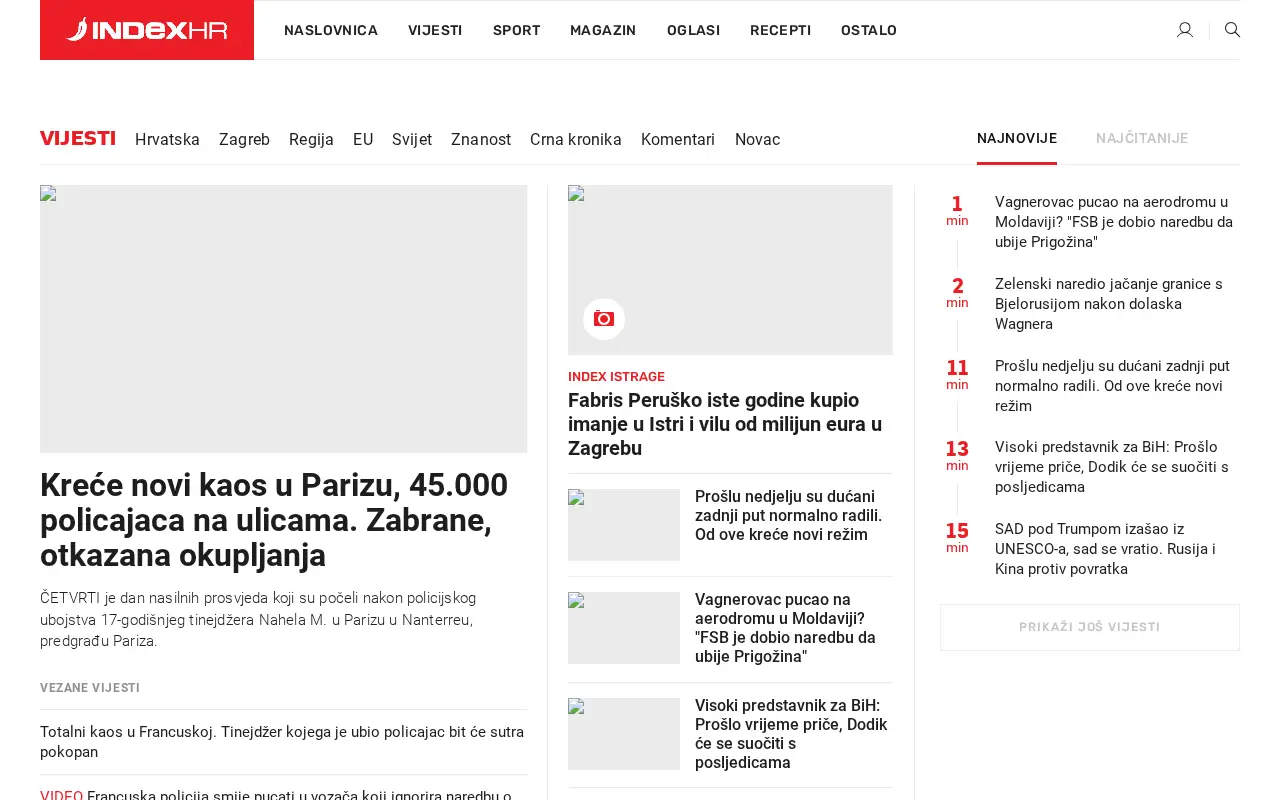Go to the Crna kronika category
This screenshot has width=1280, height=800.
pyautogui.click(x=576, y=140)
